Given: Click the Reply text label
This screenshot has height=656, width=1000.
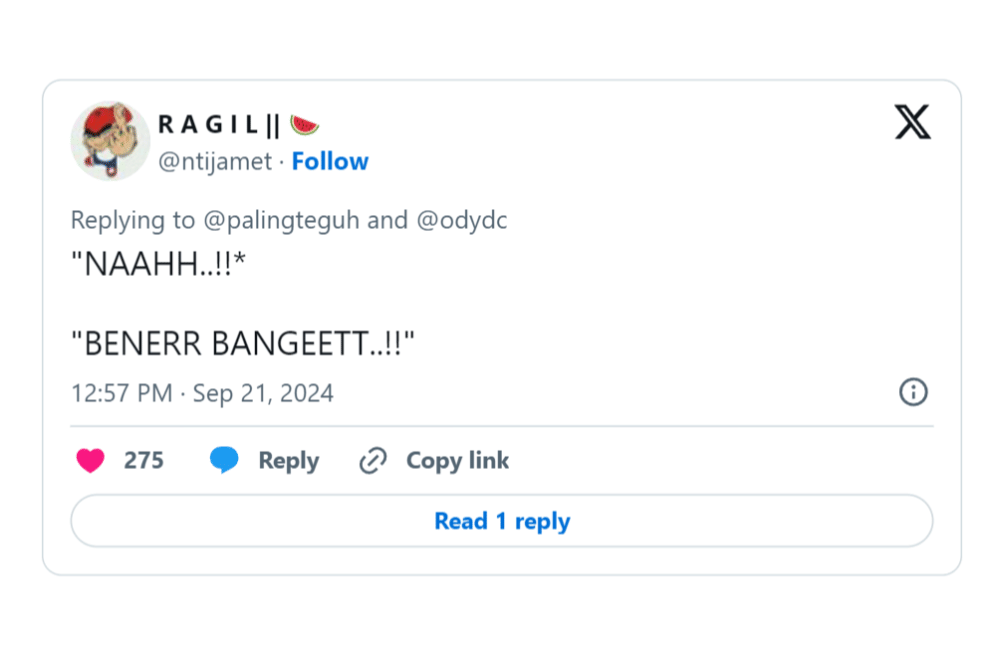Looking at the screenshot, I should (288, 461).
